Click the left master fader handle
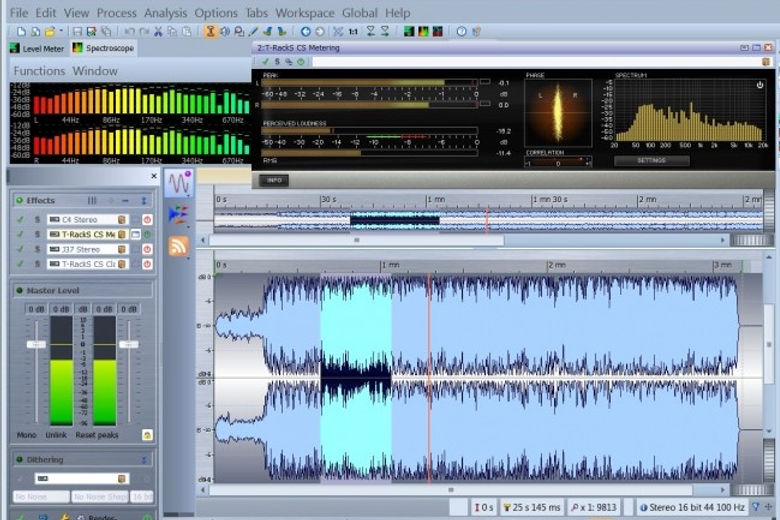780x520 pixels. click(x=36, y=344)
